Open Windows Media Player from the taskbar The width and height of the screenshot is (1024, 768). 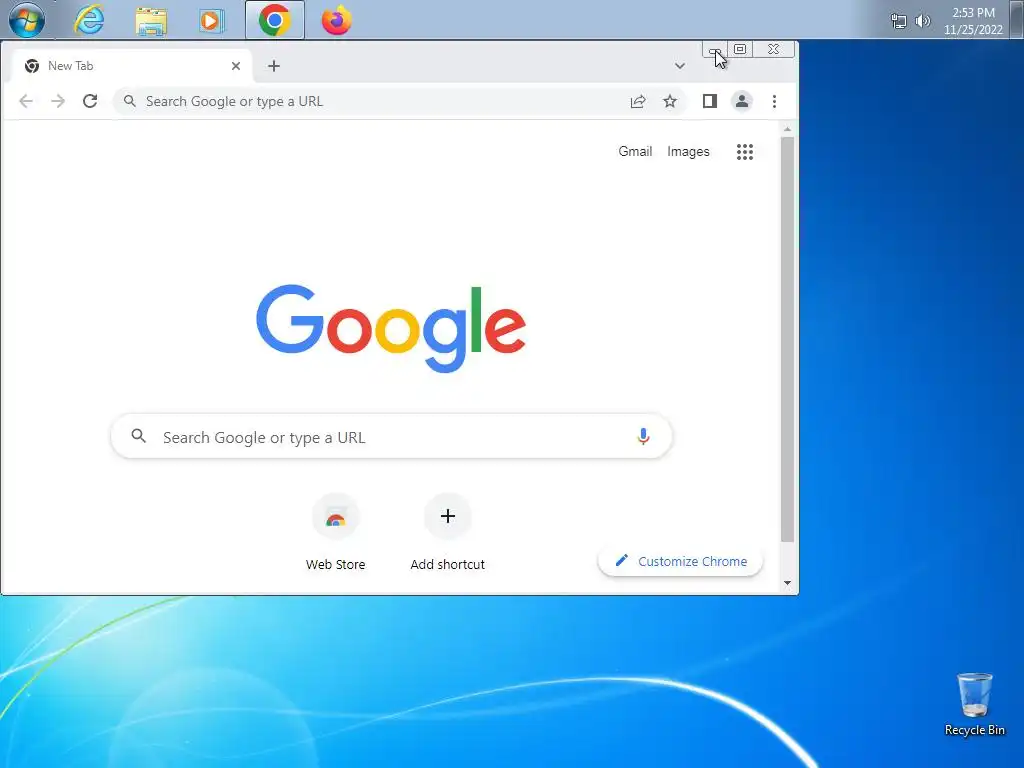[x=212, y=20]
